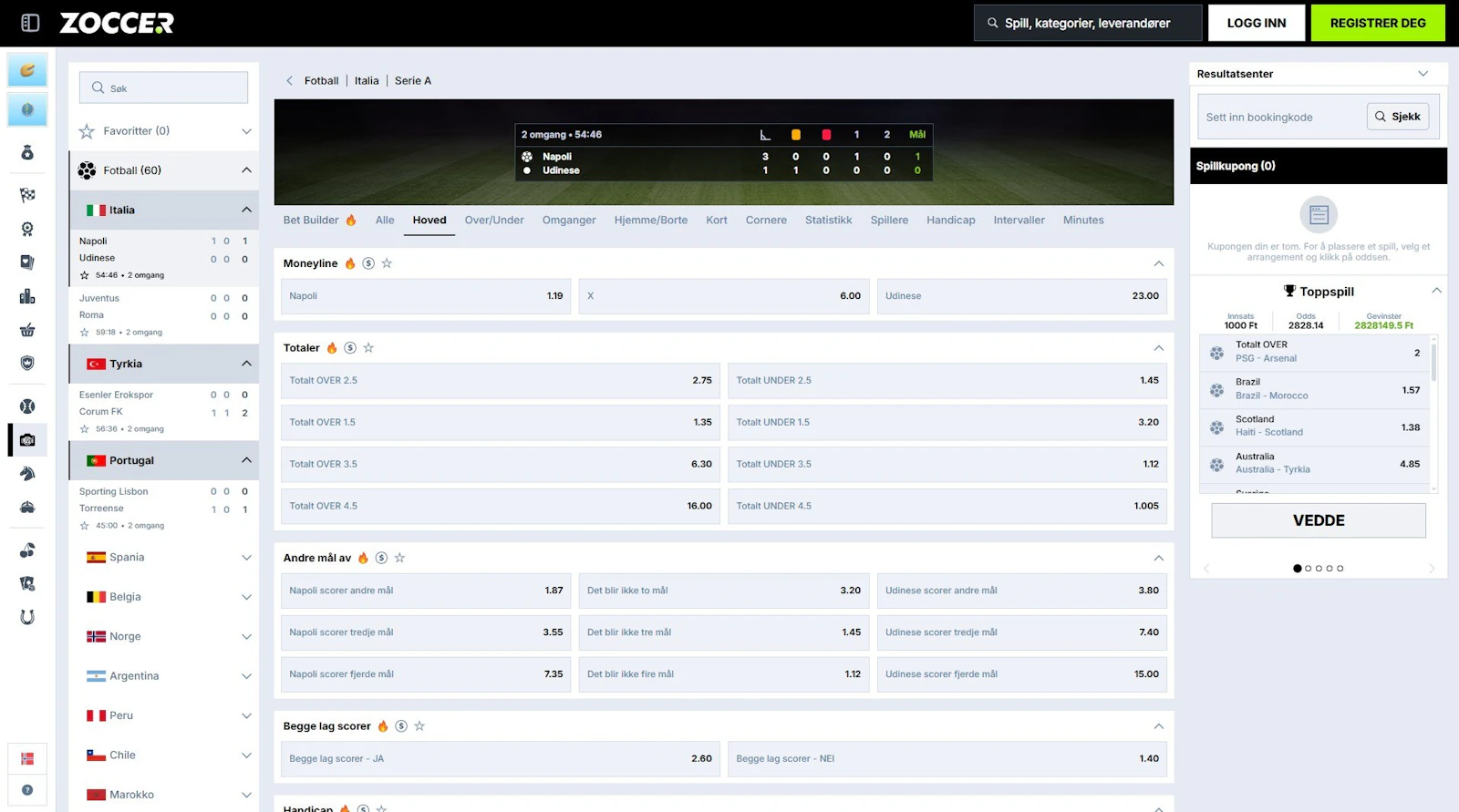Favorite the Begge lag scorer market star
This screenshot has height=812, width=1459.
[419, 726]
